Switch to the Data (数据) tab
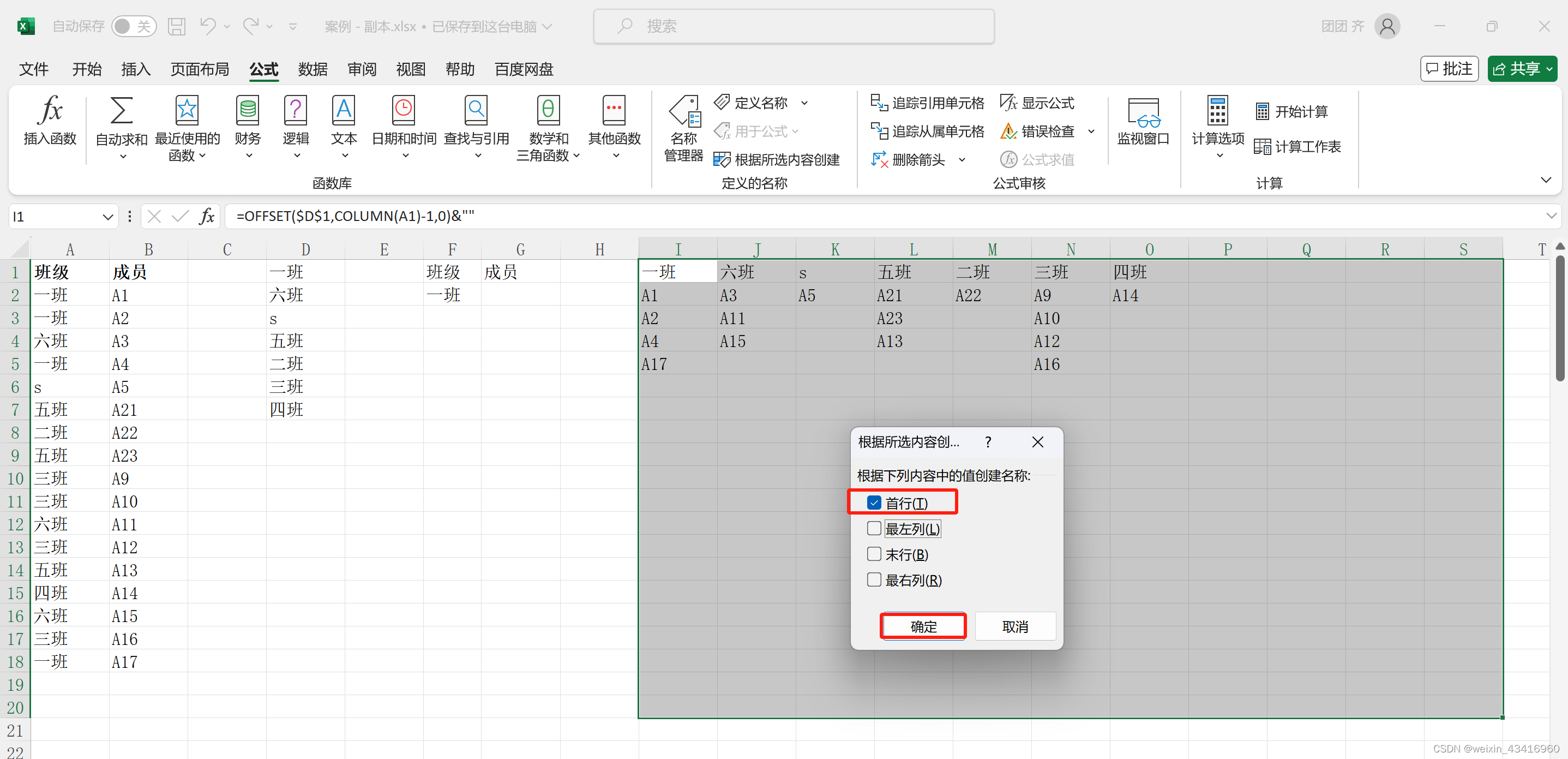This screenshot has width=1568, height=759. click(313, 69)
